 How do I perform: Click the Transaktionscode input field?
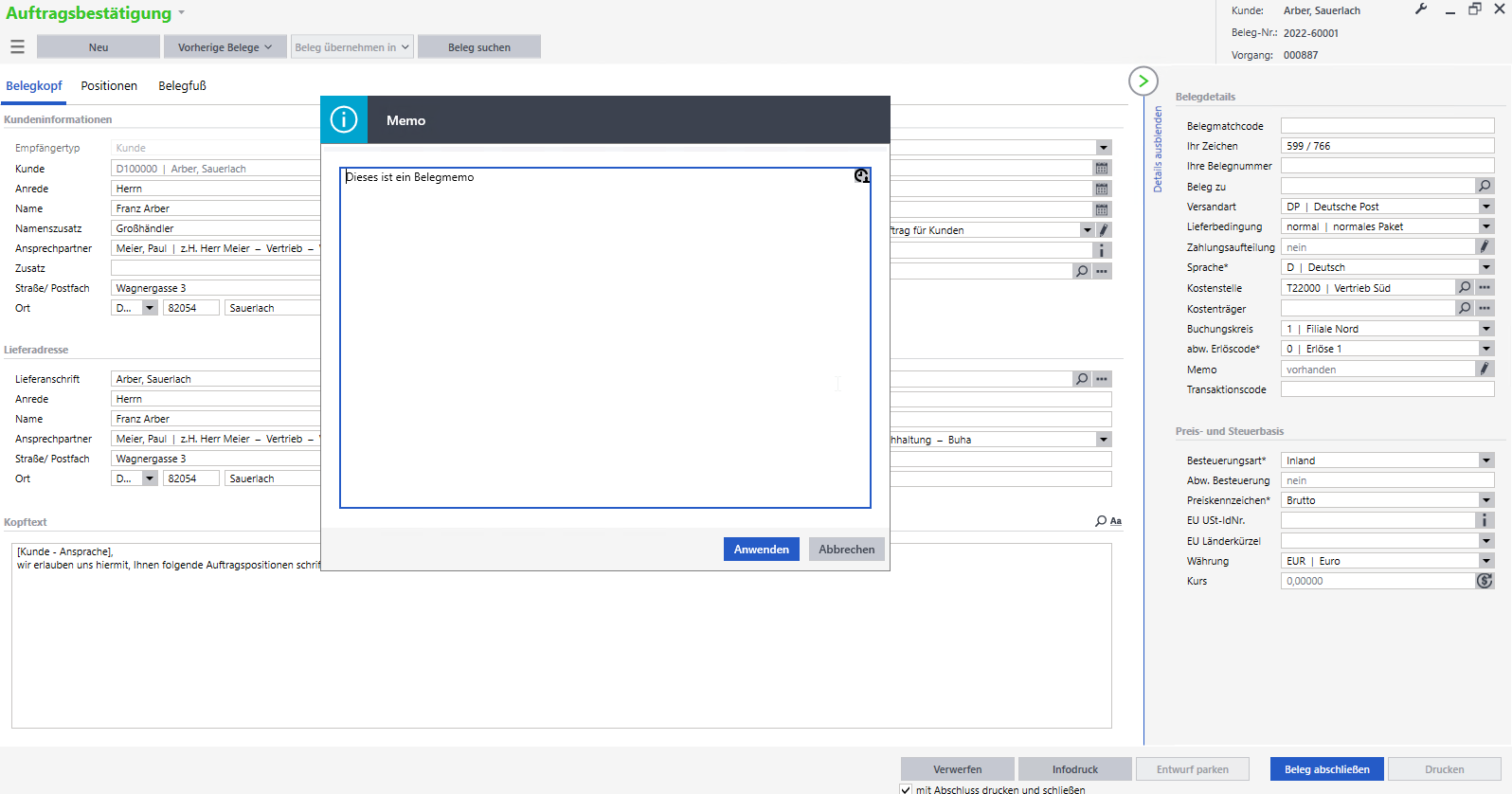pos(1388,389)
